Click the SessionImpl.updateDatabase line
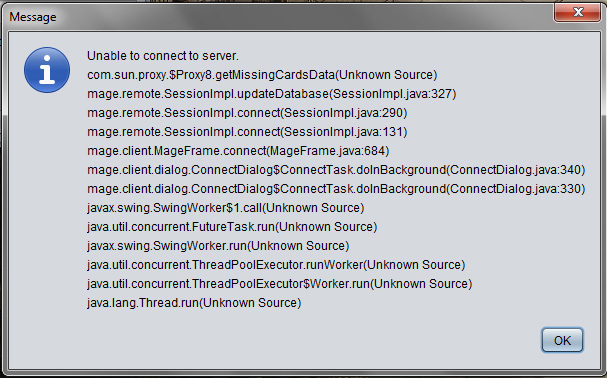607x378 pixels. click(272, 94)
